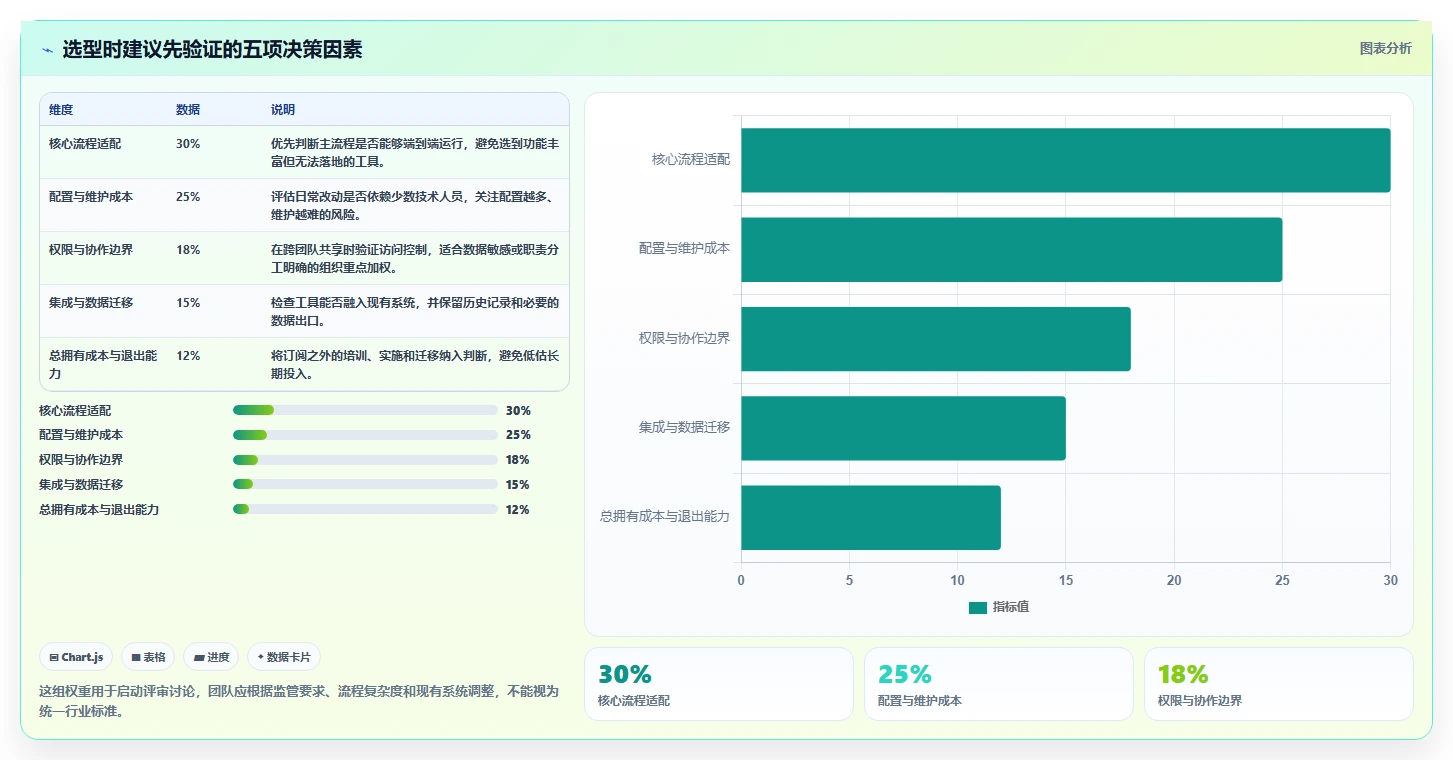Click the x-axis tick label 10
Screen dimensions: 1453x760
[x=957, y=580]
